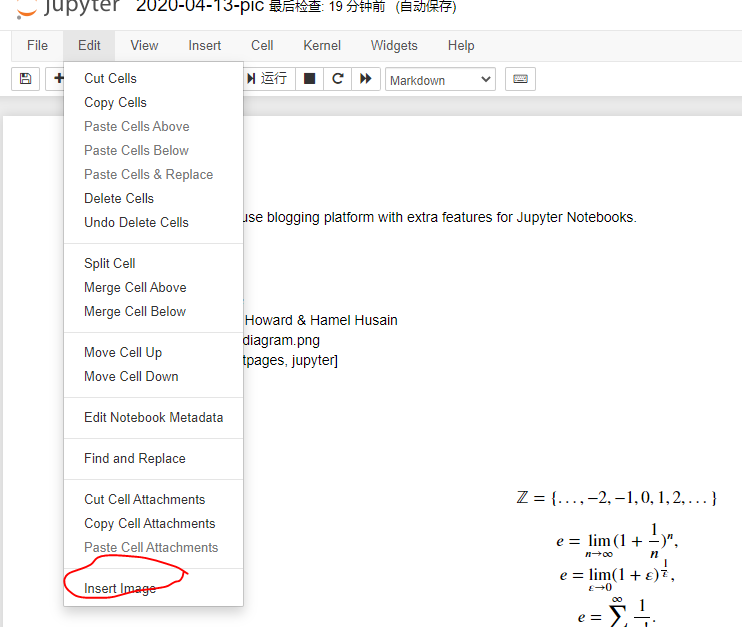Open the Widgets menu

pyautogui.click(x=394, y=45)
